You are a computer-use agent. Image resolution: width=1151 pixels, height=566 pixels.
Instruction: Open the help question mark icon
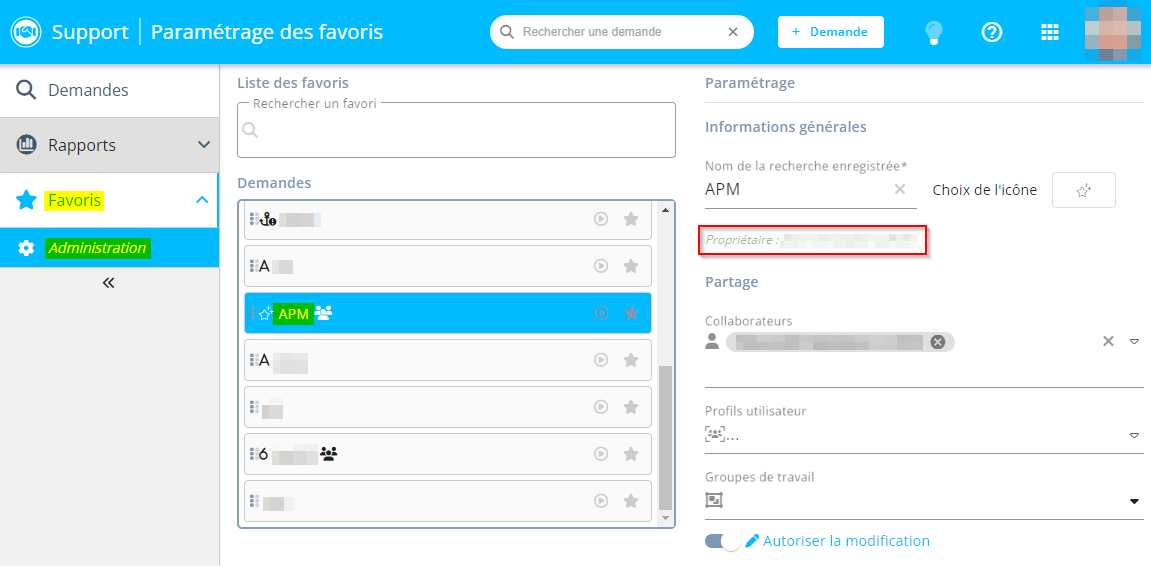[991, 32]
